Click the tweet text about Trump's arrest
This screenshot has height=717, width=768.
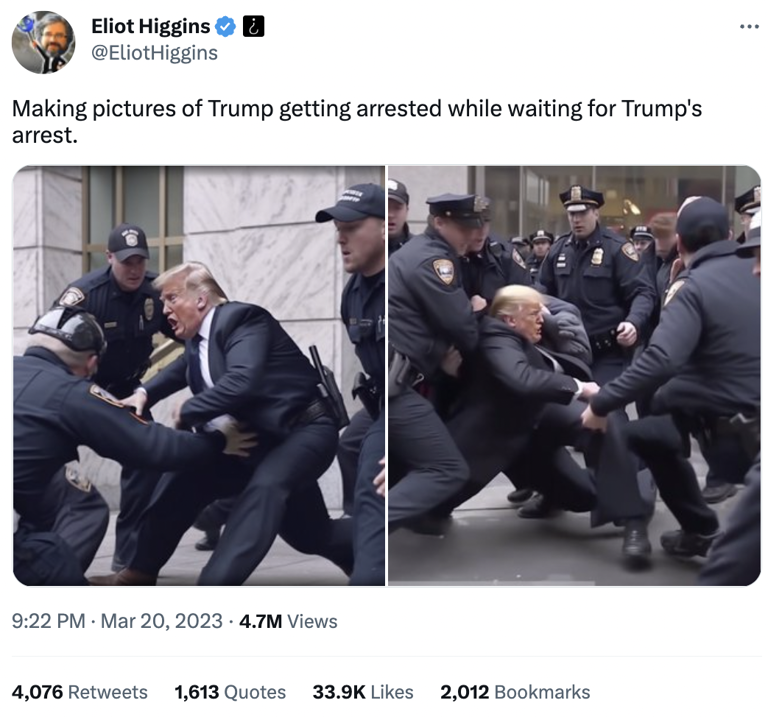(357, 122)
